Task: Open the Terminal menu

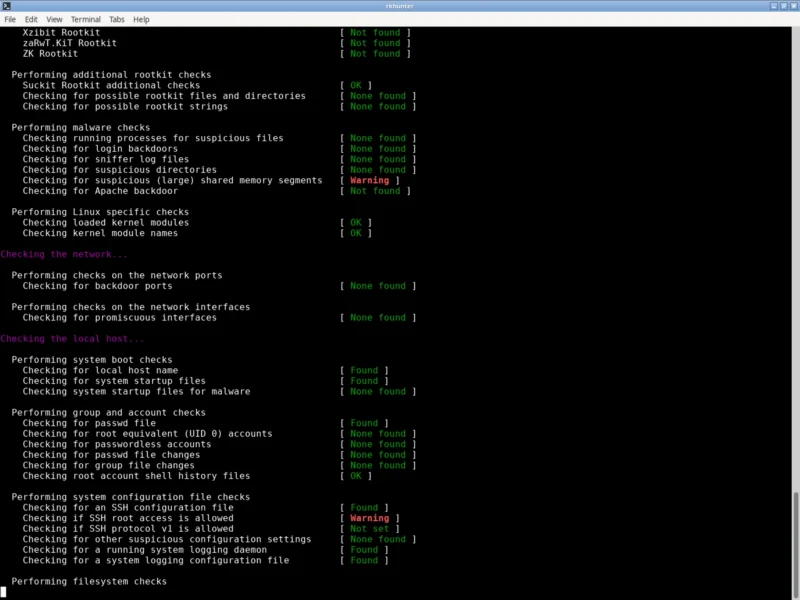Action: [86, 19]
